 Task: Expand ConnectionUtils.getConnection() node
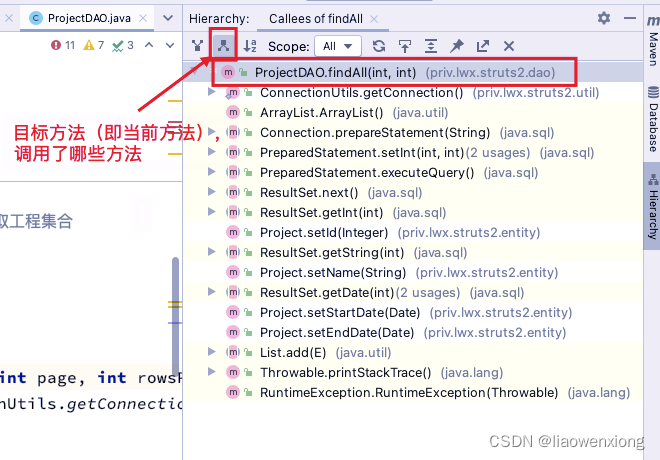pos(212,92)
